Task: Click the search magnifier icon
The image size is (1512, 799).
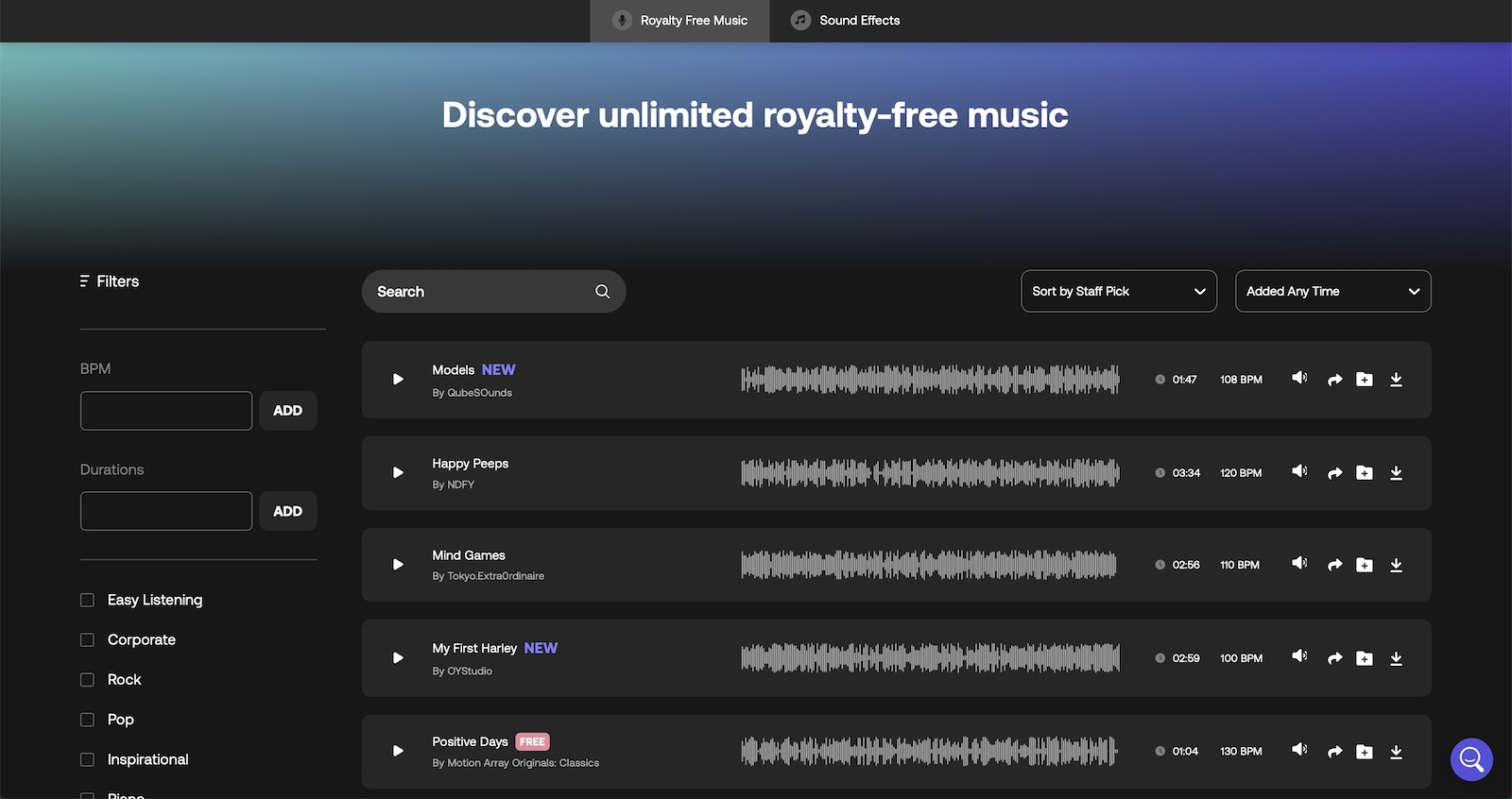Action: pos(602,292)
